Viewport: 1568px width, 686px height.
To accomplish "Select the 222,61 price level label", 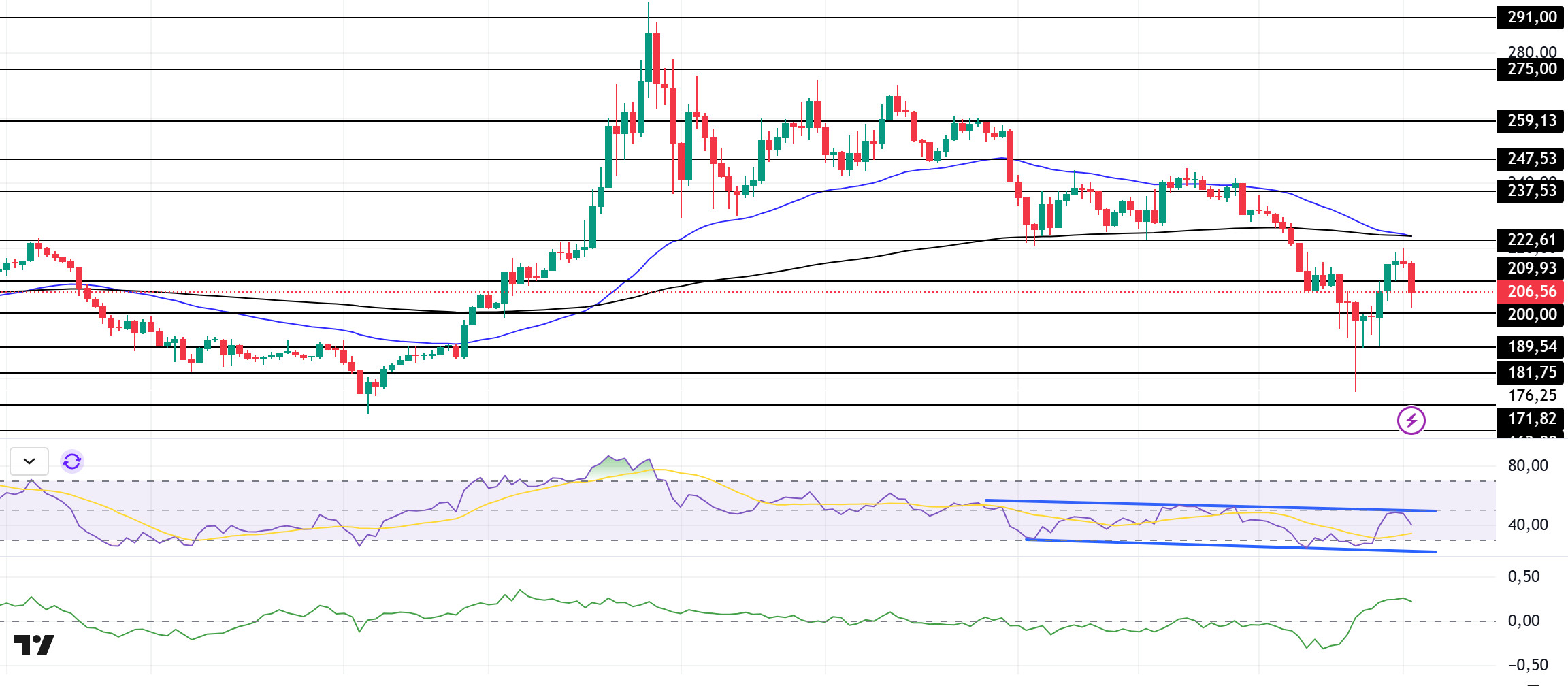I will pyautogui.click(x=1531, y=240).
